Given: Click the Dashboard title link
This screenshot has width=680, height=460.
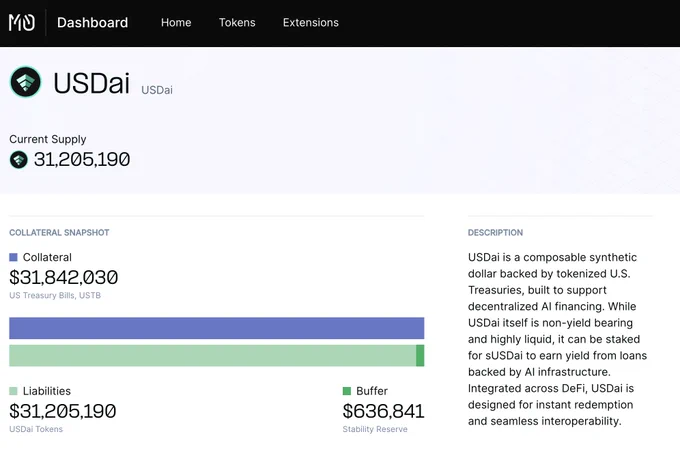Looking at the screenshot, I should tap(92, 23).
